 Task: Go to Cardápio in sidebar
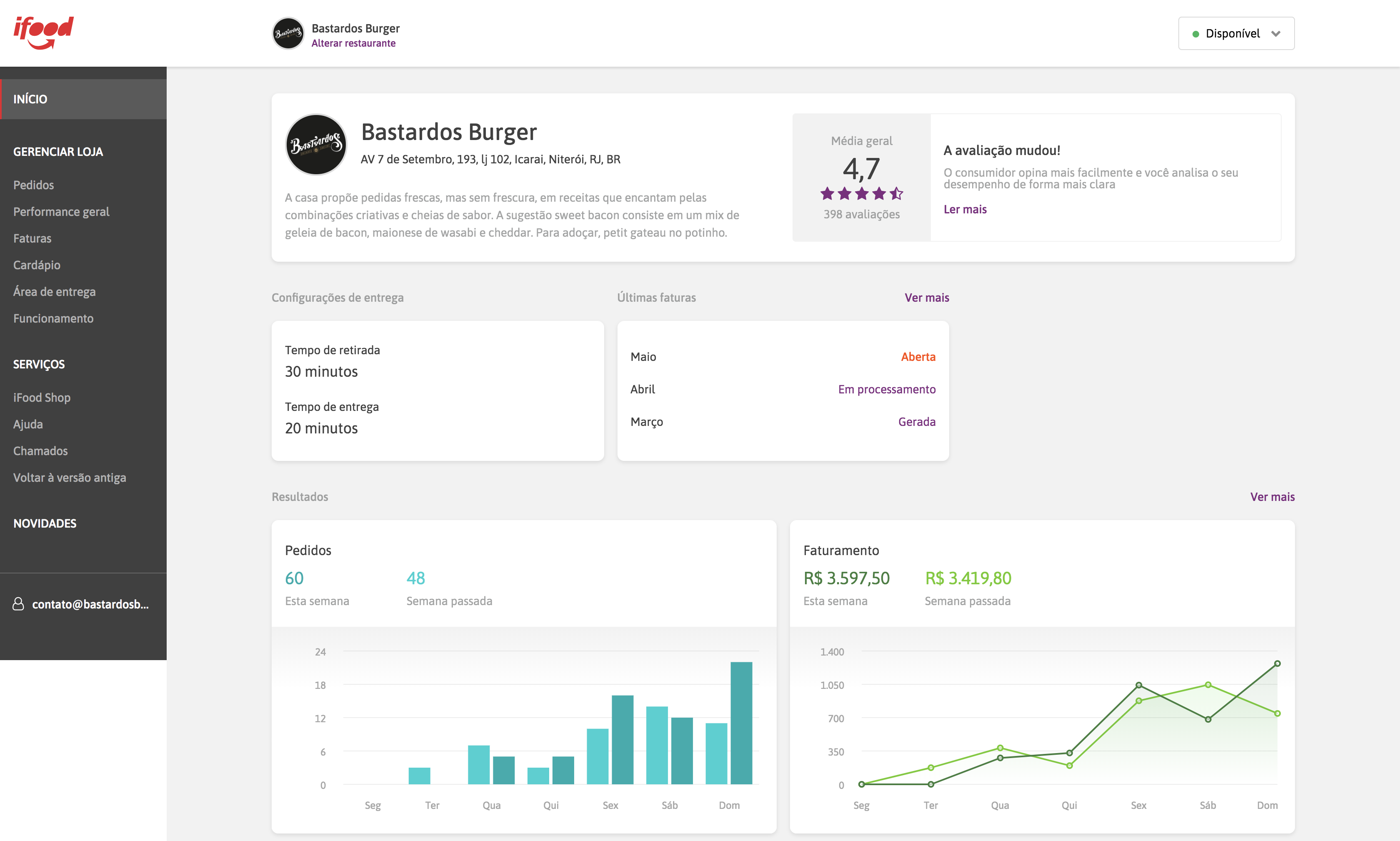tap(37, 265)
